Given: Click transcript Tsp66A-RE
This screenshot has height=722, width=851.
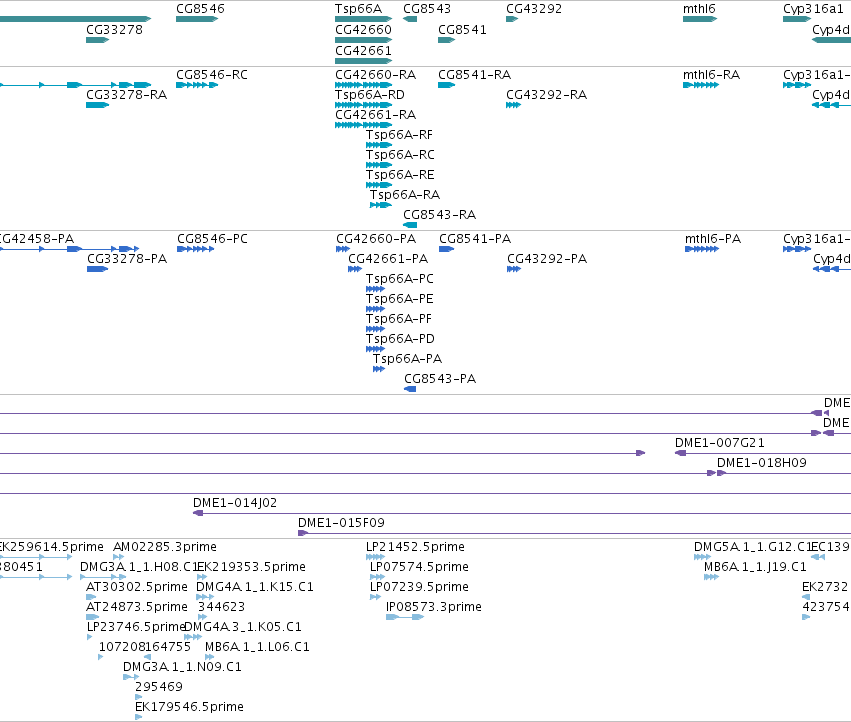Looking at the screenshot, I should pyautogui.click(x=400, y=175).
